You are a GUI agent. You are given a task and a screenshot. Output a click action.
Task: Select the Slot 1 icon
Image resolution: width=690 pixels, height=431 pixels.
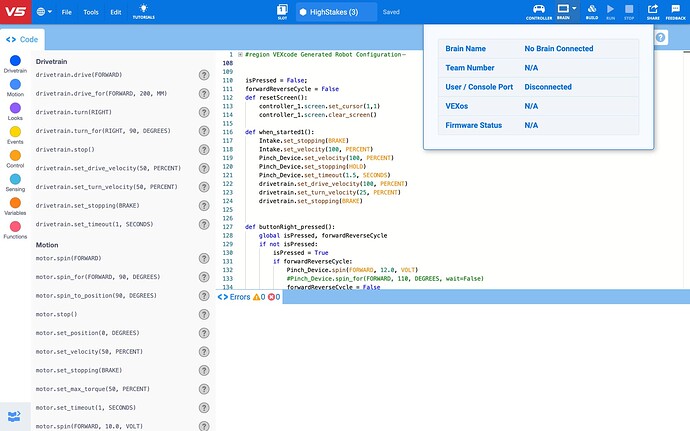[x=283, y=12]
